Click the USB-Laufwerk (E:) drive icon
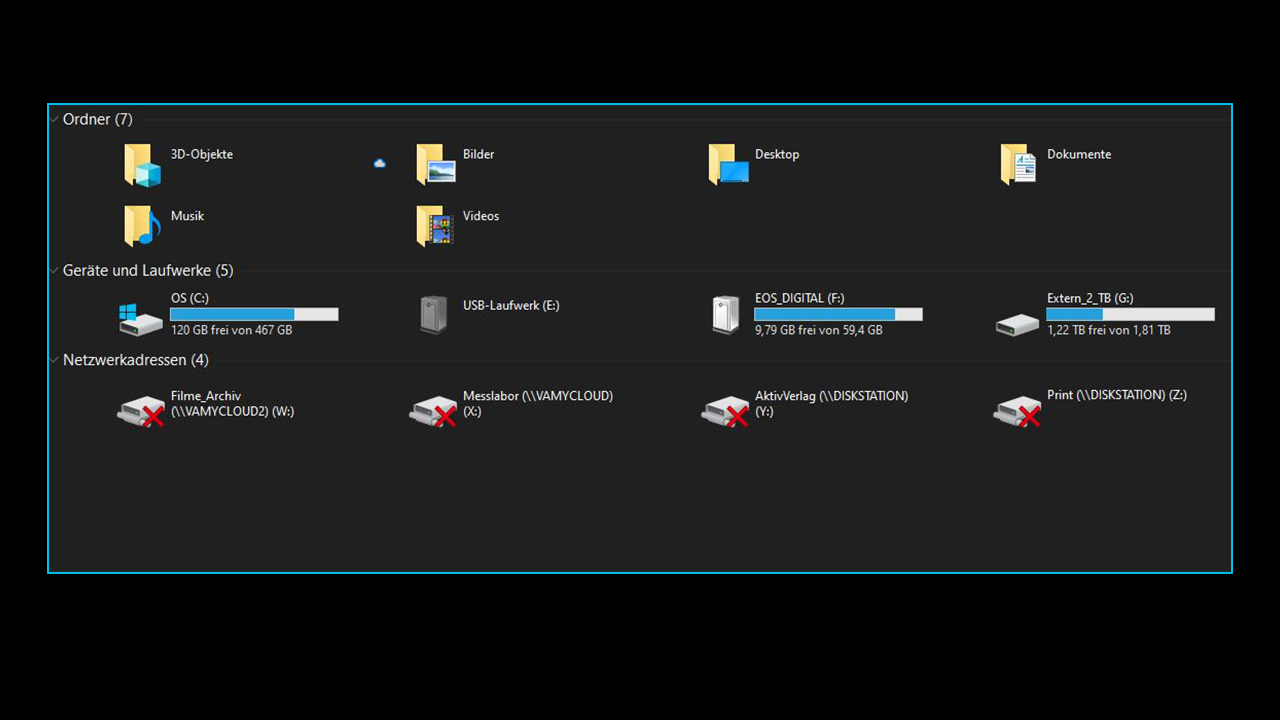The height and width of the screenshot is (720, 1280). point(434,315)
